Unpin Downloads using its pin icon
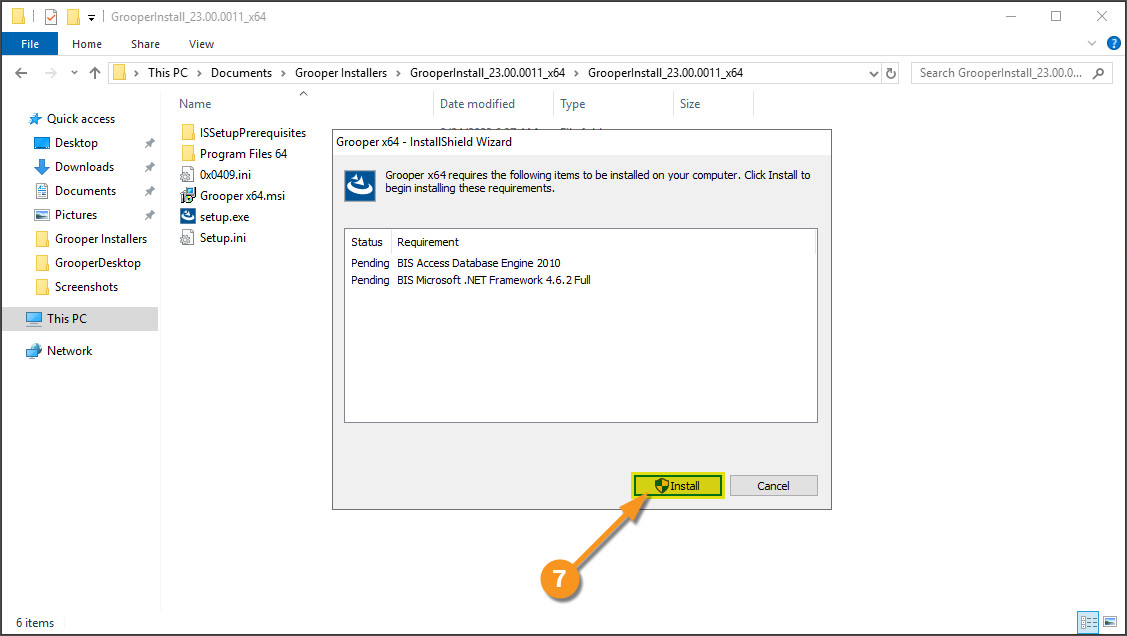Image resolution: width=1127 pixels, height=636 pixels. pyautogui.click(x=150, y=167)
